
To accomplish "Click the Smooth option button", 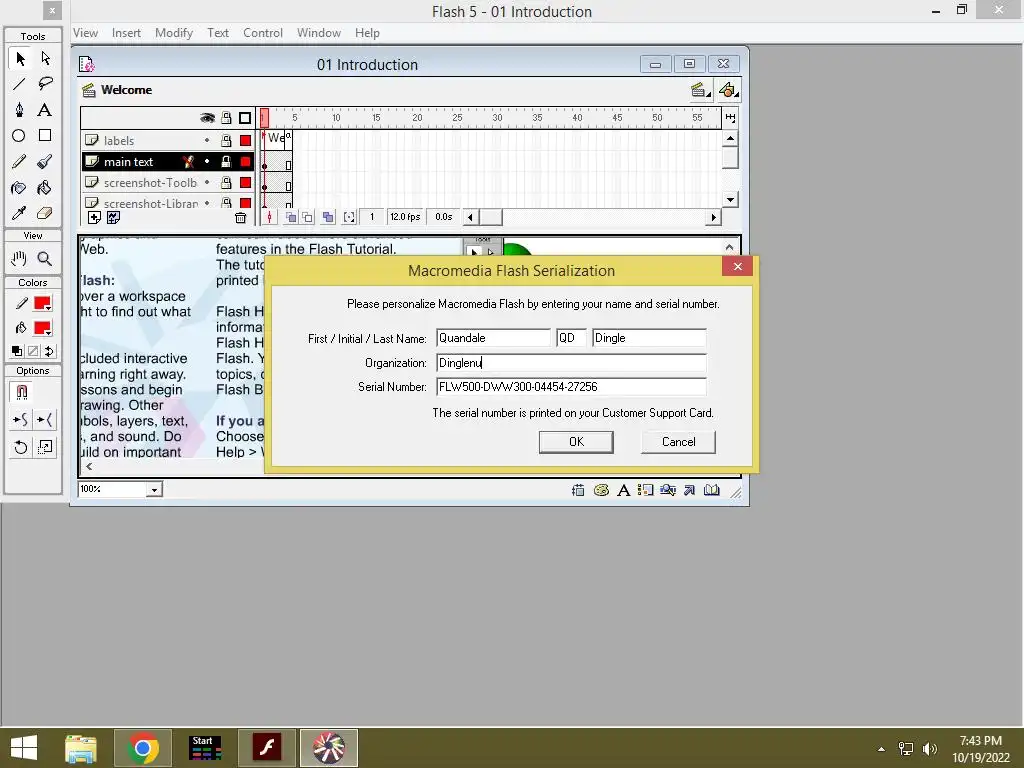I will click(x=20, y=420).
